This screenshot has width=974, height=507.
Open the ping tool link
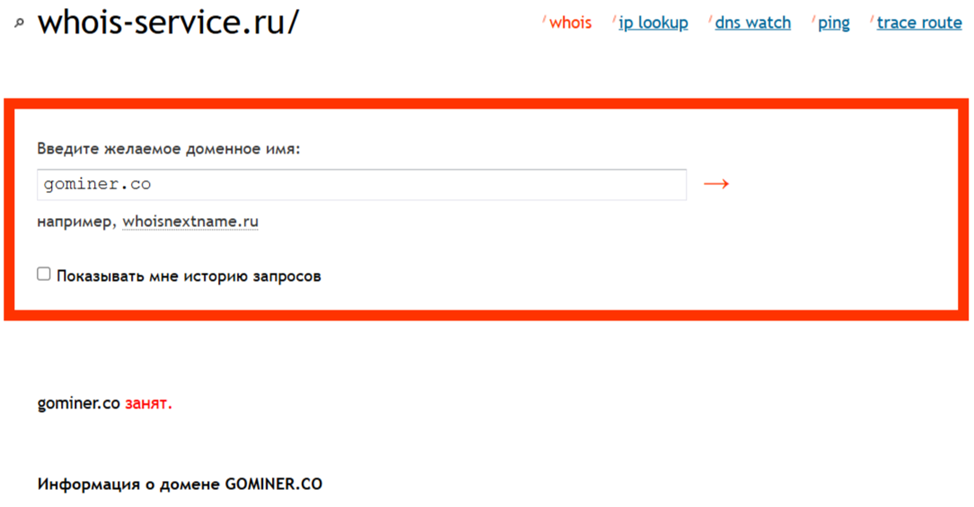pos(834,24)
